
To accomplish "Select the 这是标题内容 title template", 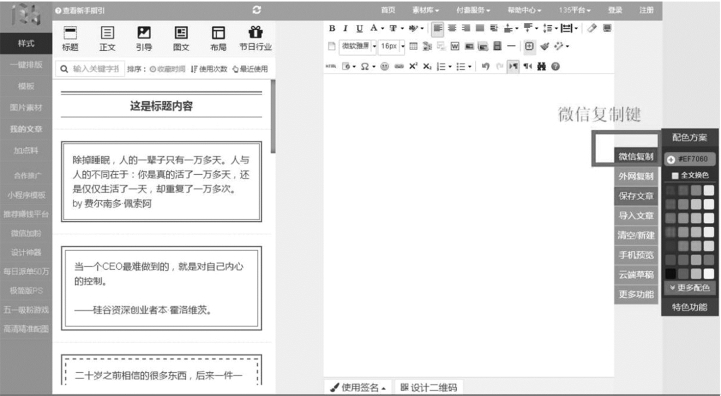I will tap(161, 106).
